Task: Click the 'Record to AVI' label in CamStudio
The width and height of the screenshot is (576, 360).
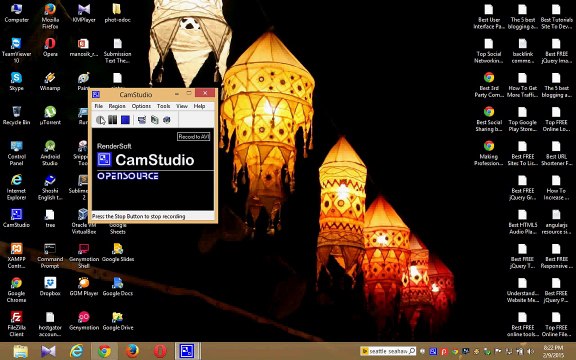Action: 194,137
